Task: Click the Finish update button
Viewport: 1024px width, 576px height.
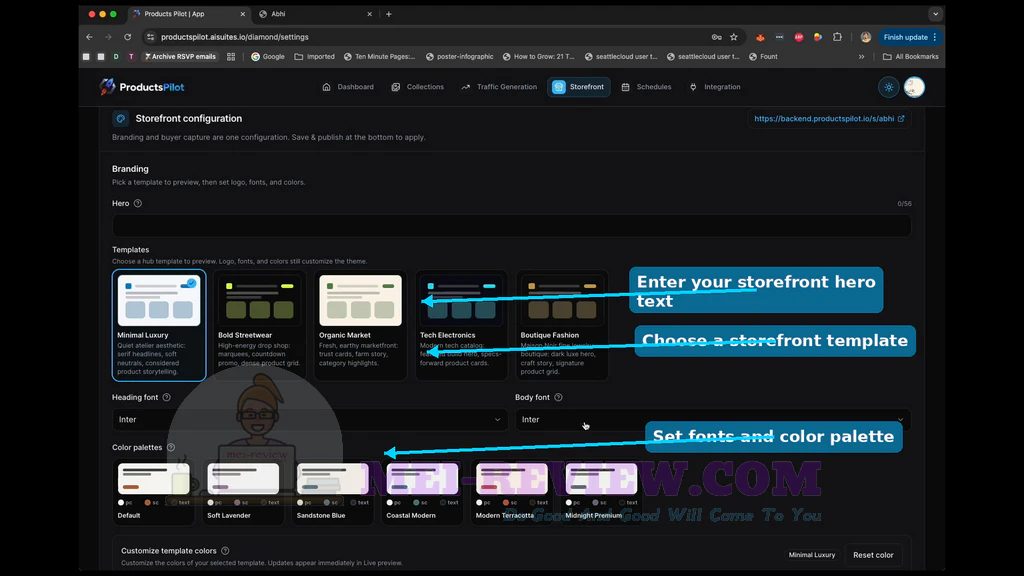Action: 905,37
